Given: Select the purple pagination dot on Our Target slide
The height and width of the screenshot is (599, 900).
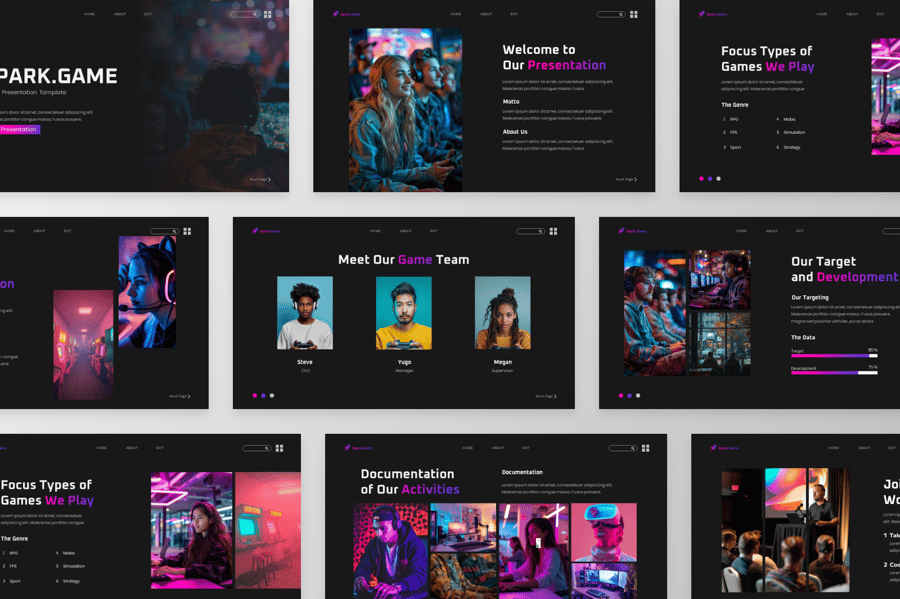Looking at the screenshot, I should [629, 395].
